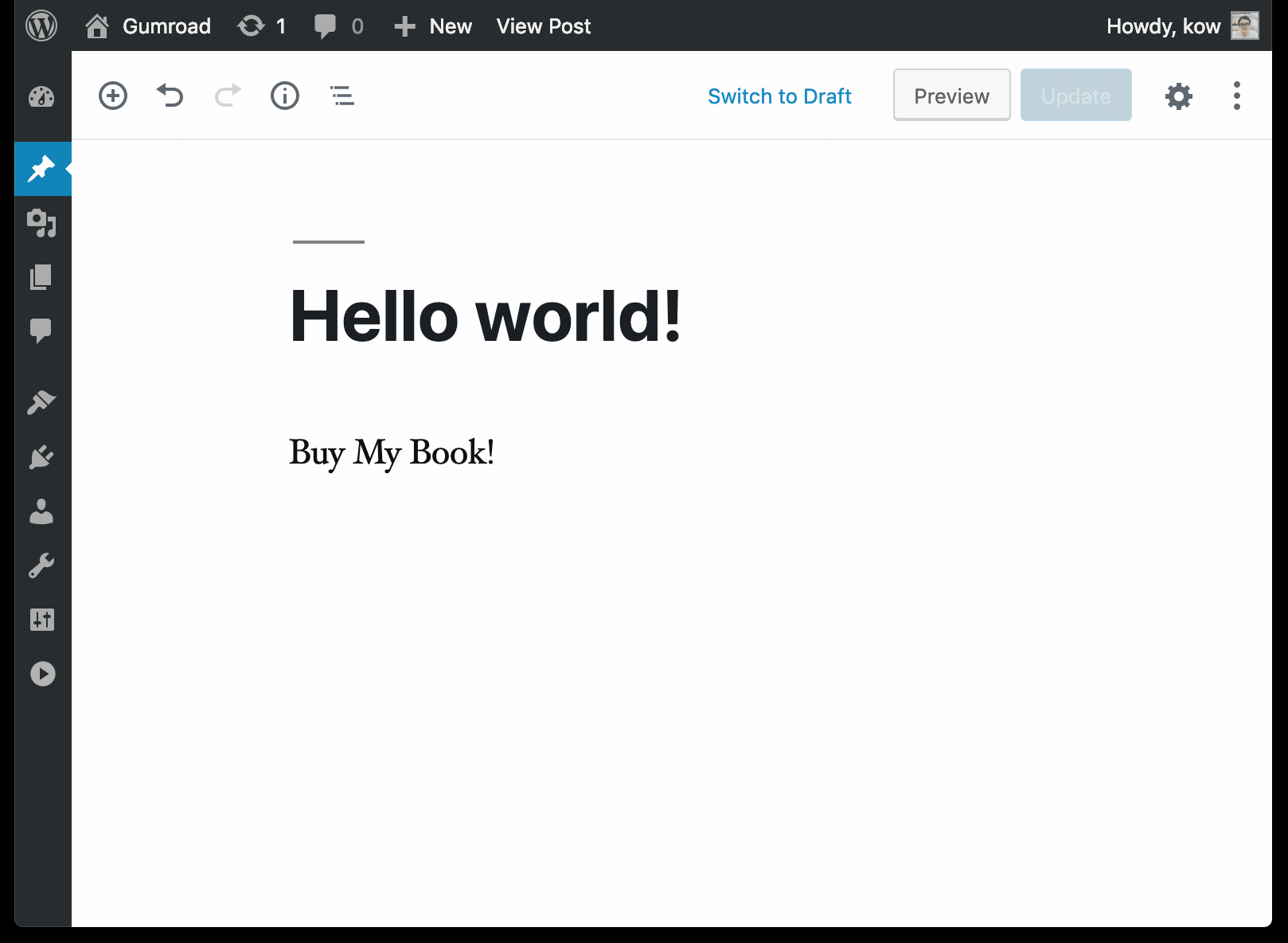
Task: Open Appearance menu in sidebar
Action: 41,403
